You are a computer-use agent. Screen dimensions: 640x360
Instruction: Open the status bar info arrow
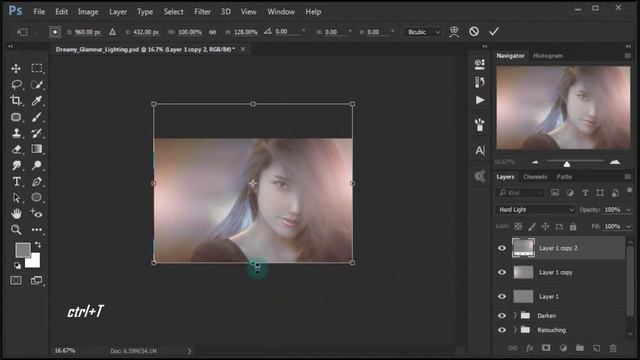coord(189,351)
